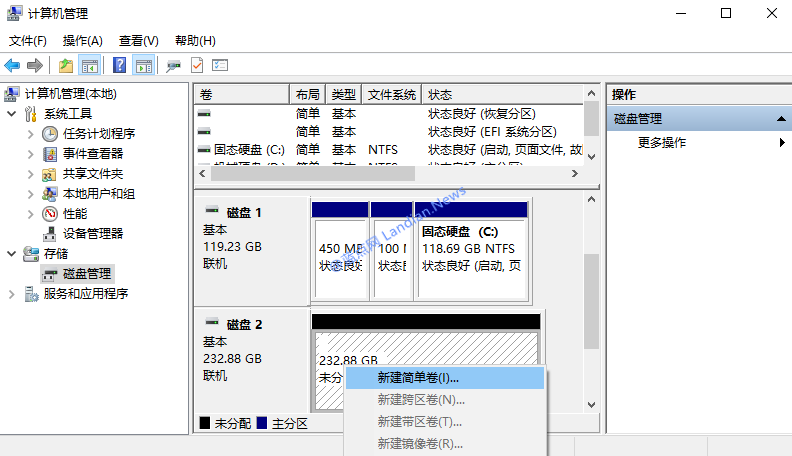Select 设备管理器 in the tree
This screenshot has width=792, height=456.
pyautogui.click(x=92, y=233)
